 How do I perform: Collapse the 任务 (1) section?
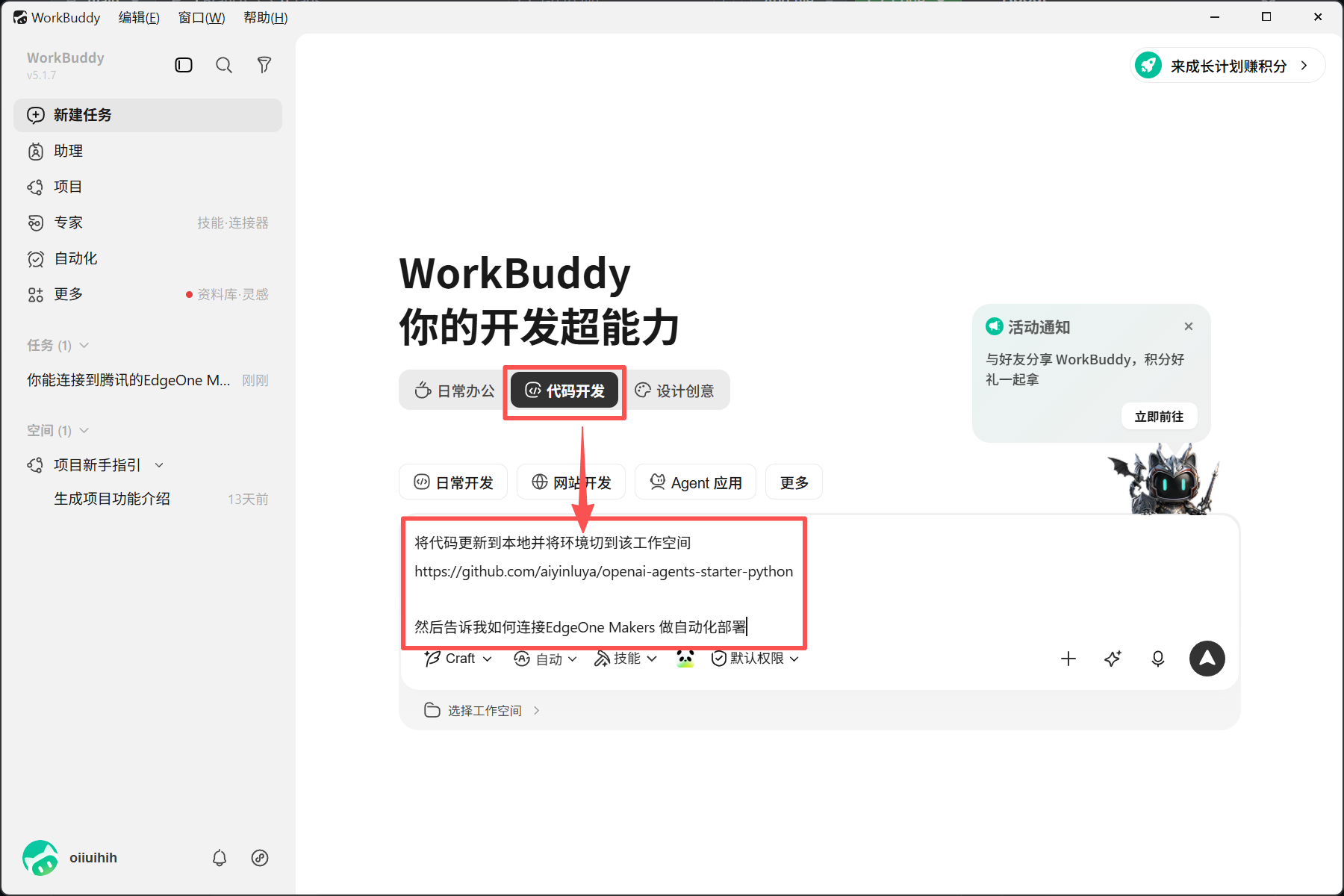[57, 345]
